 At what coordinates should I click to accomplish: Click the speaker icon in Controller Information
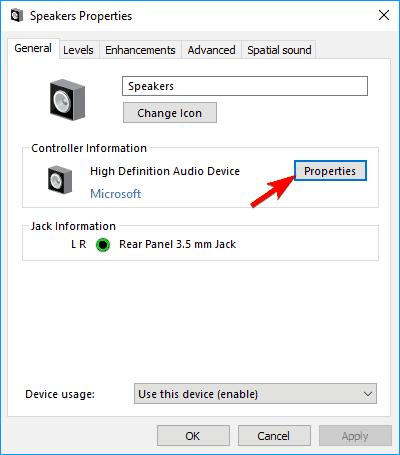coord(60,180)
